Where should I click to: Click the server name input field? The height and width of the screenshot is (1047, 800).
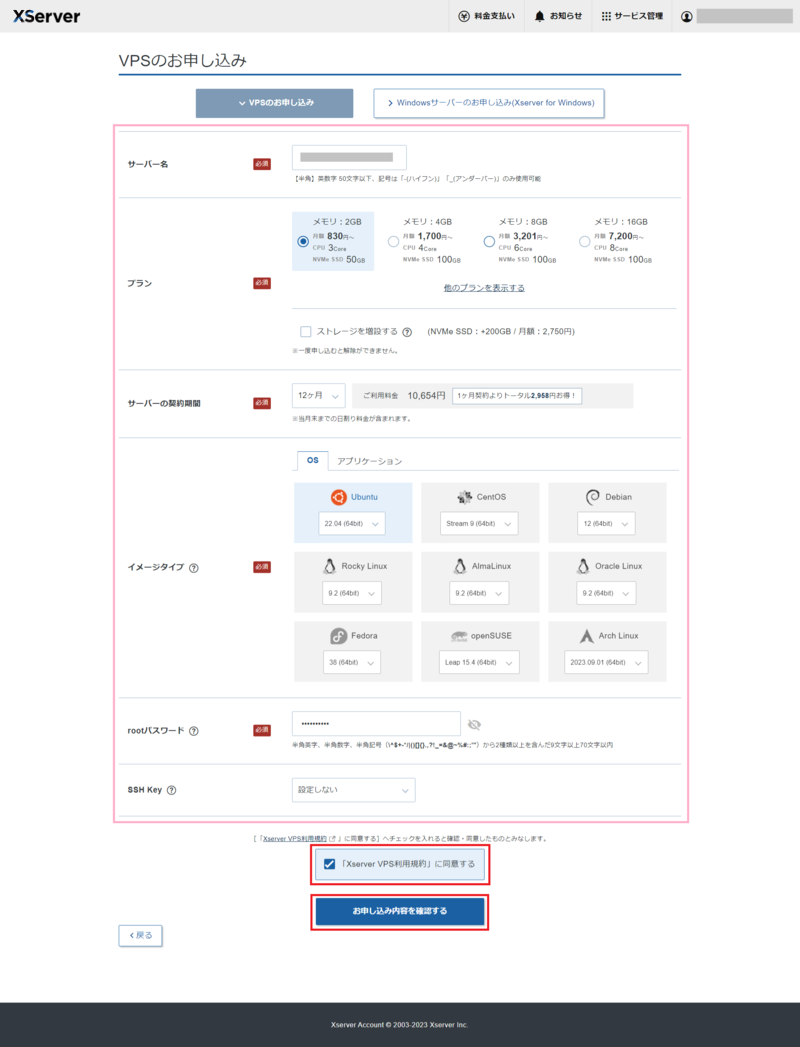pyautogui.click(x=349, y=158)
